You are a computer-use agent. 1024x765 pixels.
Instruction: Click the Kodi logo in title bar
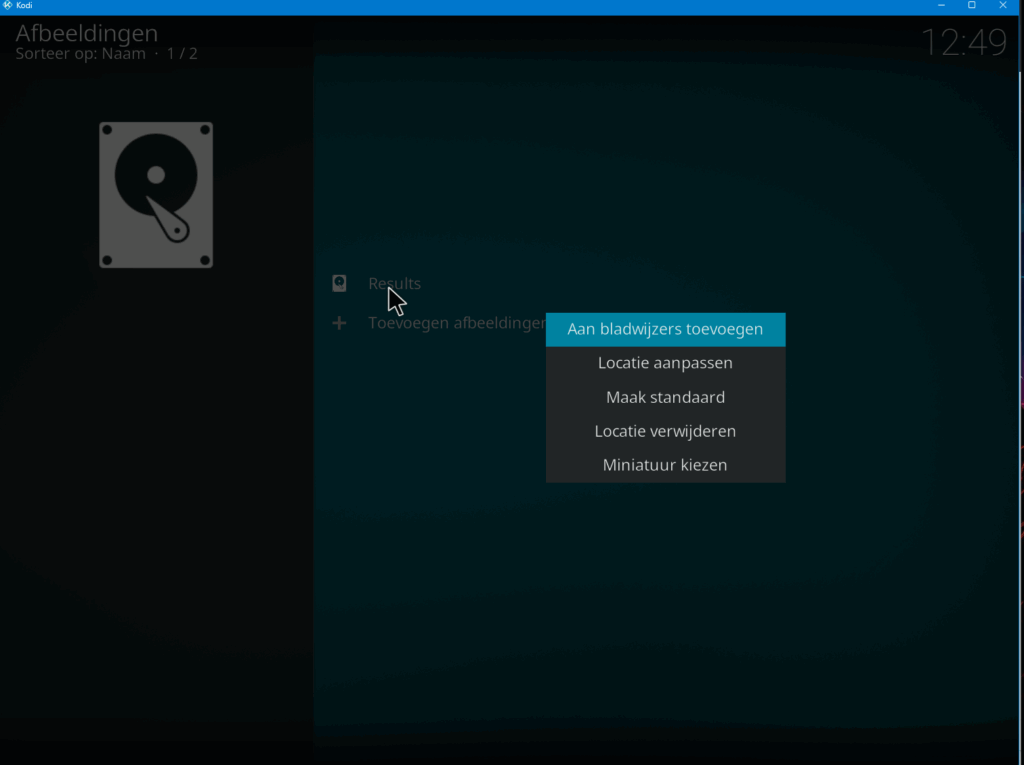[x=7, y=6]
